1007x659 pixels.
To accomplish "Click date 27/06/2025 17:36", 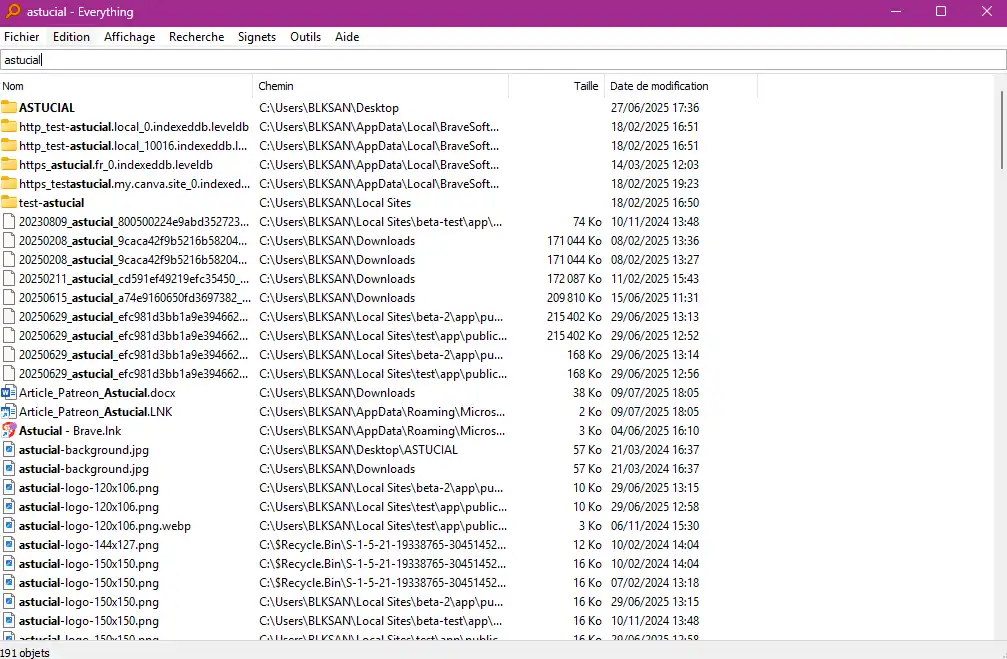I will (654, 108).
